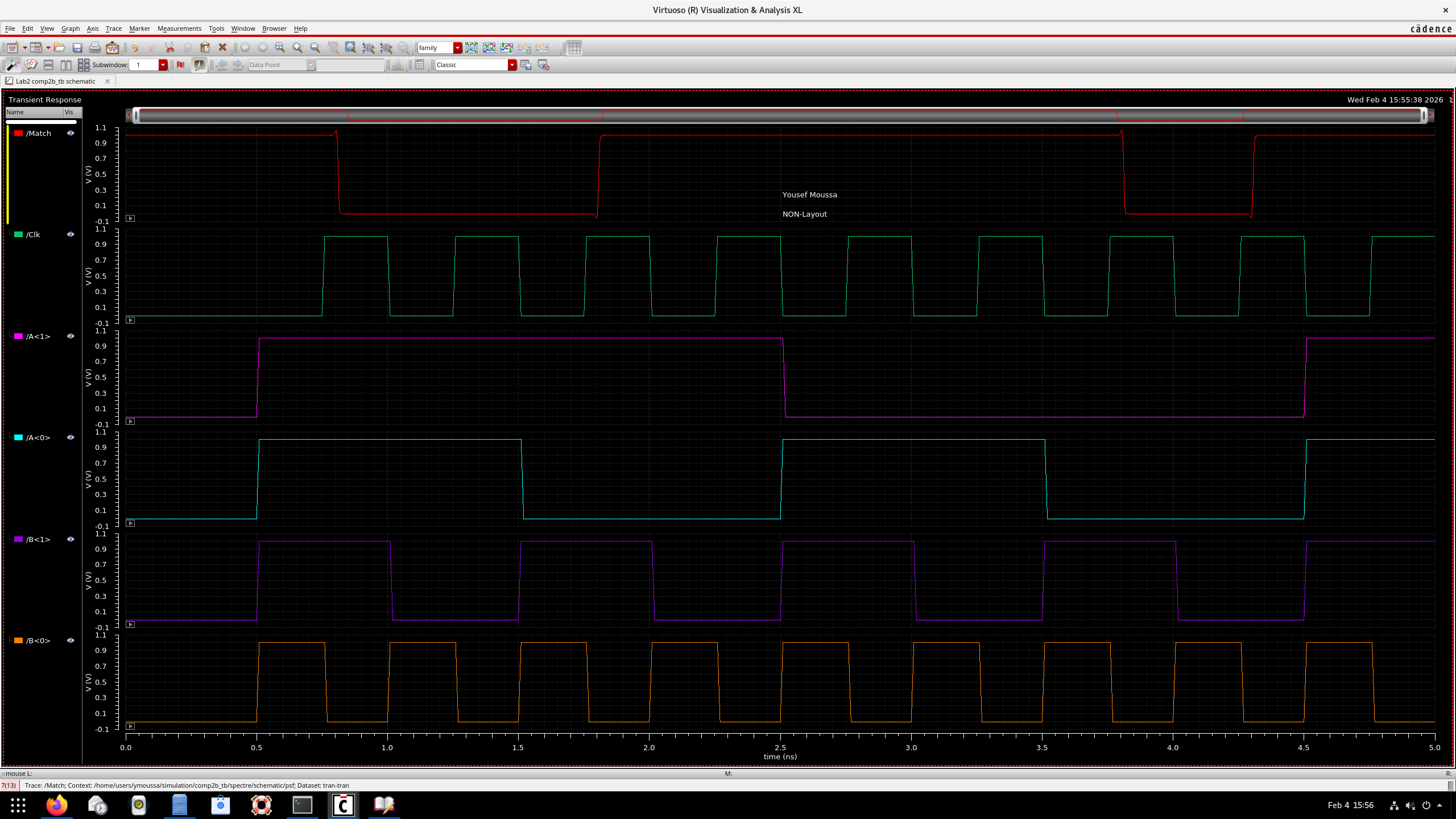The image size is (1456, 819).
Task: Click the /A<0> trace name label
Action: pyautogui.click(x=38, y=437)
